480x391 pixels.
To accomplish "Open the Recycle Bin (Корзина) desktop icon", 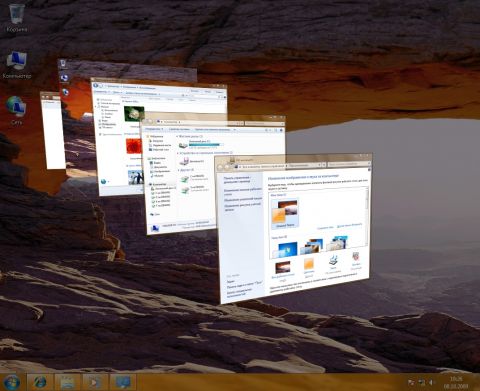I will 17,17.
